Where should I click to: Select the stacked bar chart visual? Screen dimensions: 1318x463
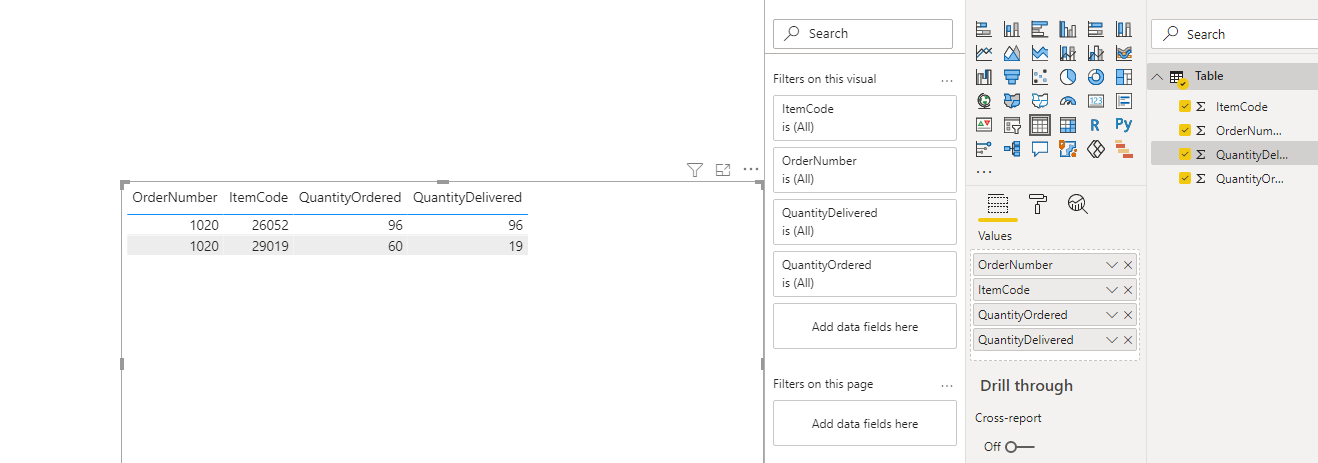[984, 29]
